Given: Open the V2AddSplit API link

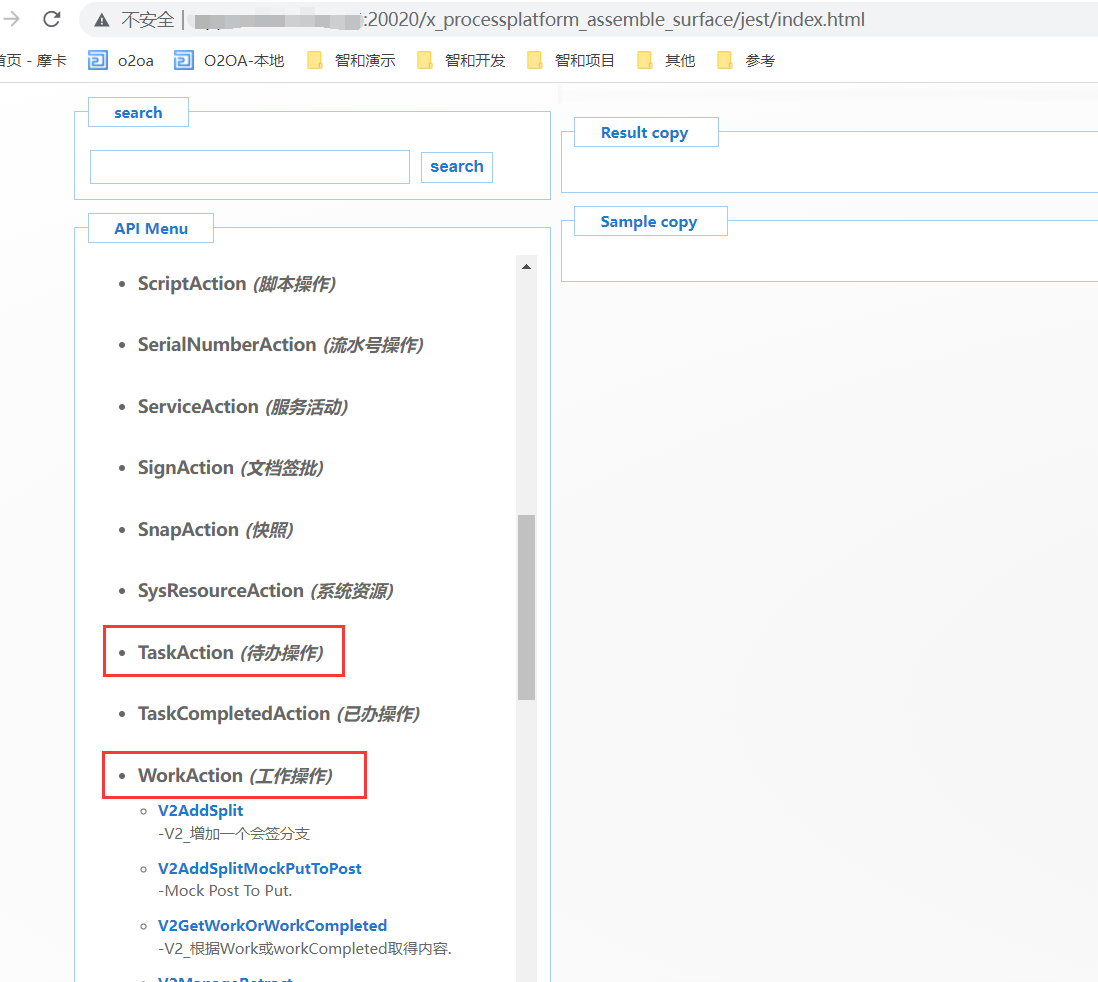Looking at the screenshot, I should [x=200, y=810].
